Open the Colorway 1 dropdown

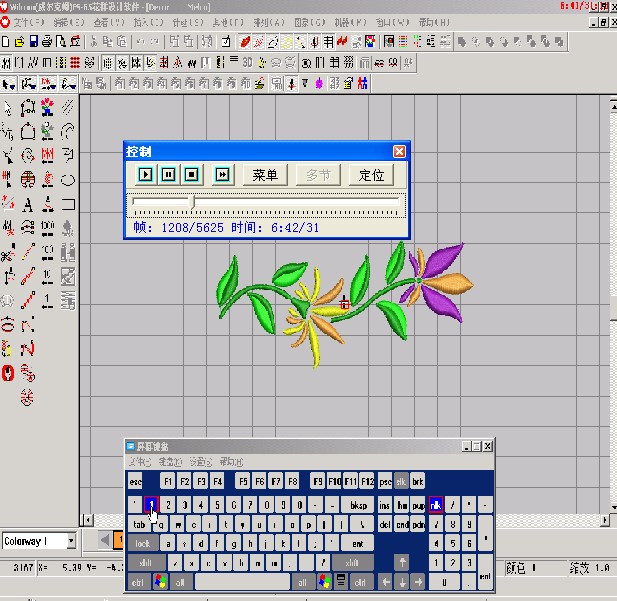pos(71,541)
